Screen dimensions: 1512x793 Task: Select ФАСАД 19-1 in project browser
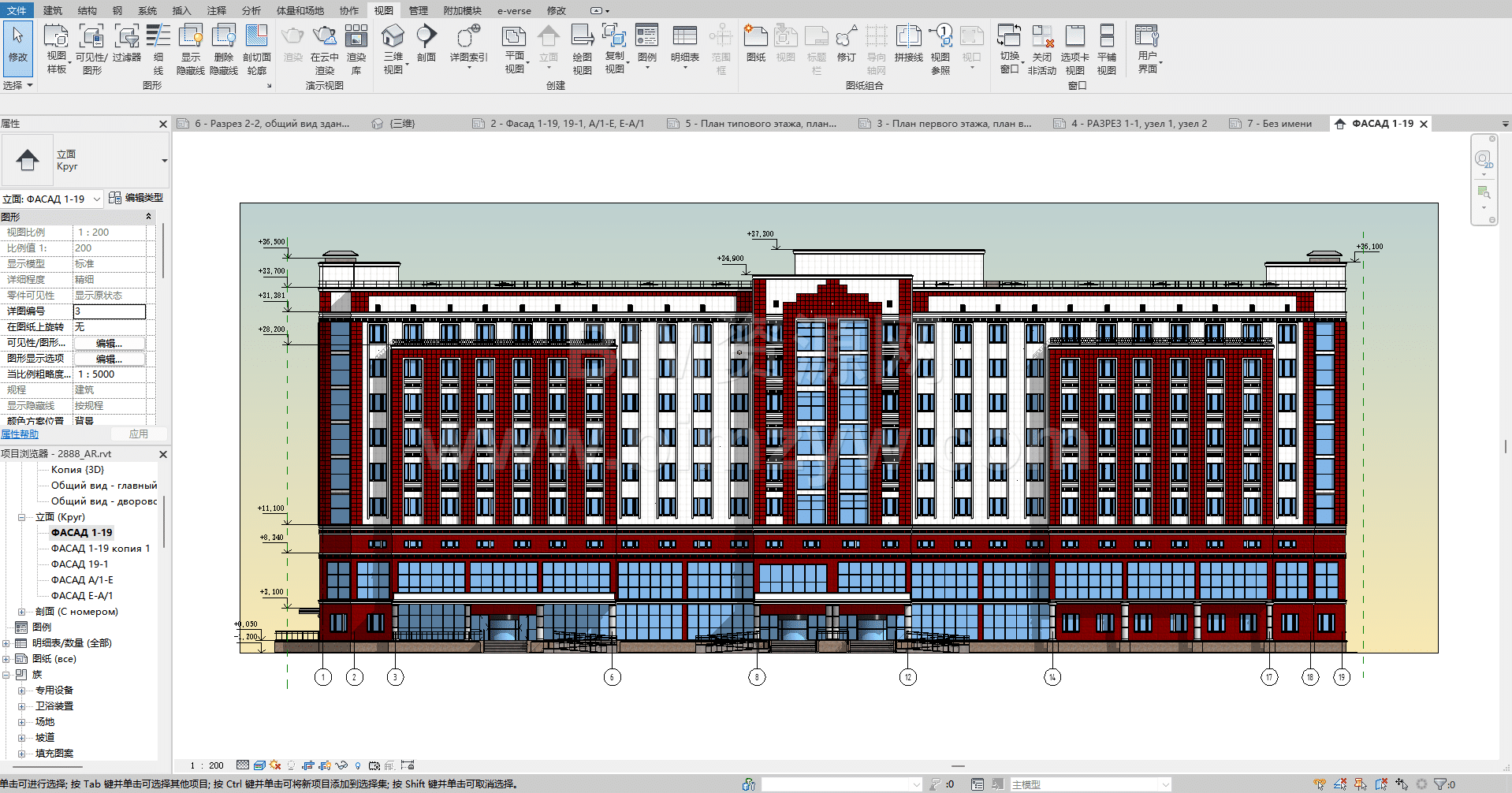click(80, 564)
